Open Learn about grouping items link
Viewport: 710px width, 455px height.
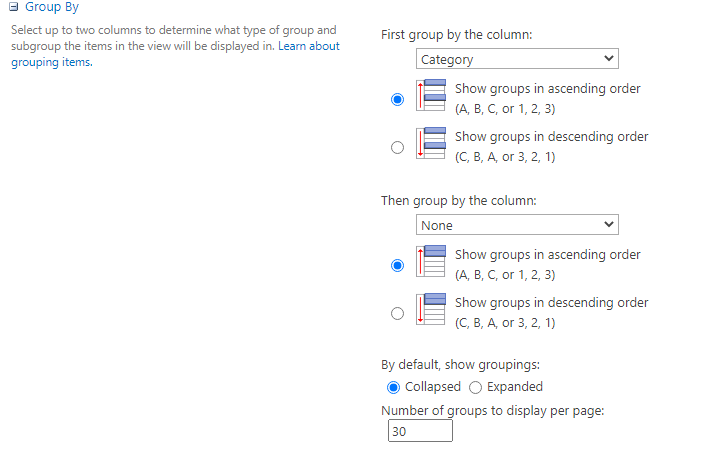coord(175,54)
